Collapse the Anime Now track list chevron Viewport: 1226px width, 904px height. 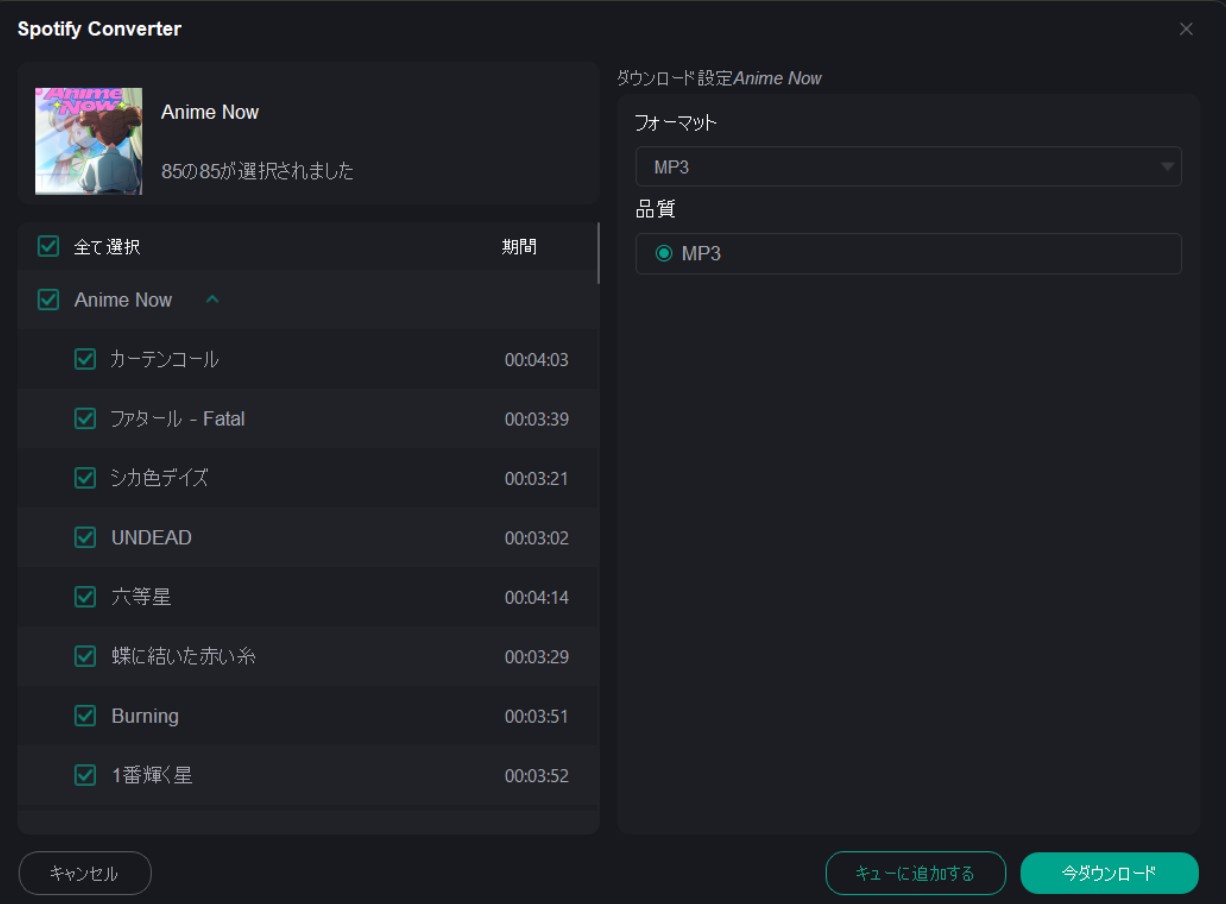[x=212, y=299]
